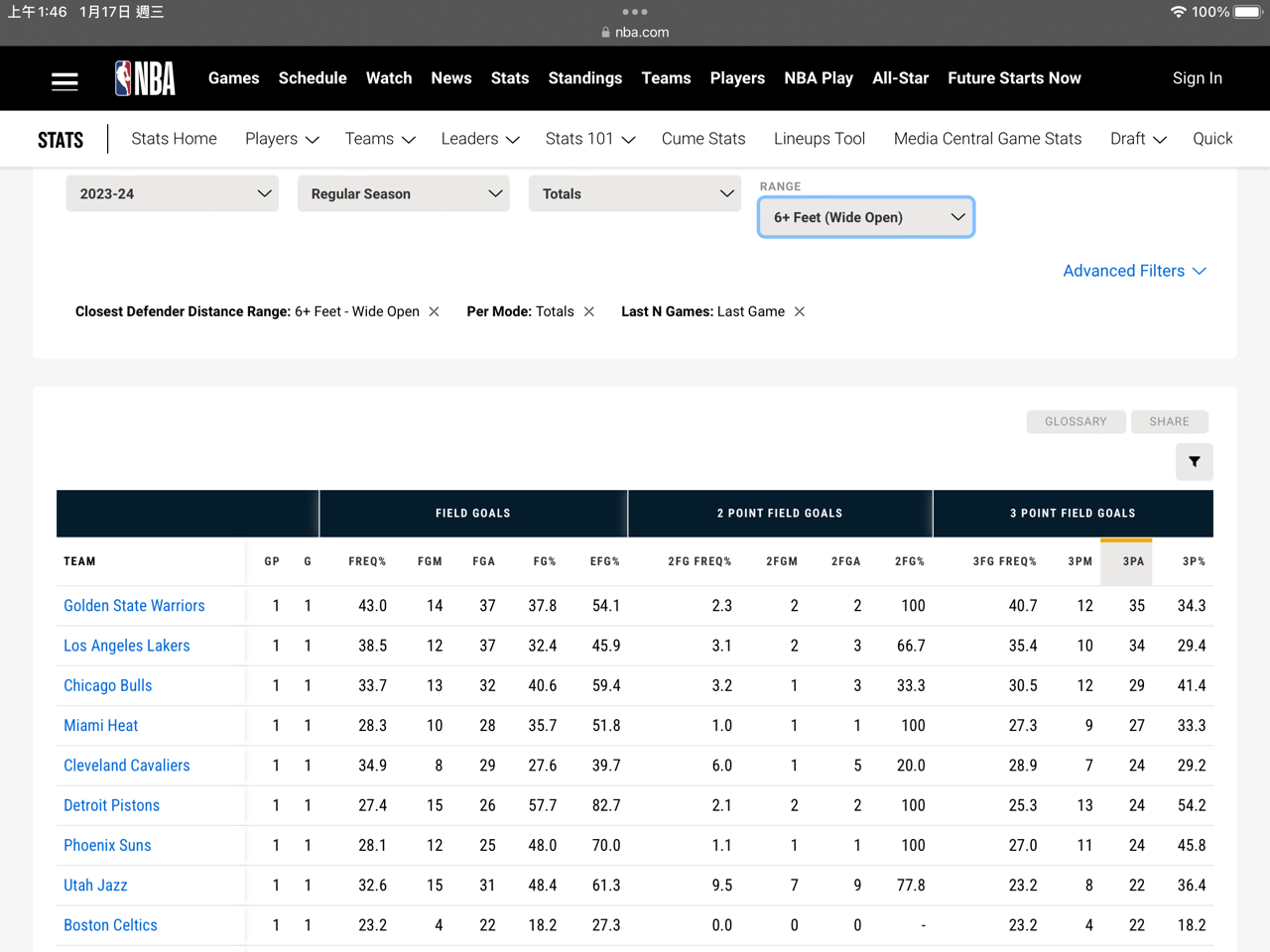Expand the Stats 101 submenu
Image resolution: width=1270 pixels, height=952 pixels.
click(x=590, y=139)
